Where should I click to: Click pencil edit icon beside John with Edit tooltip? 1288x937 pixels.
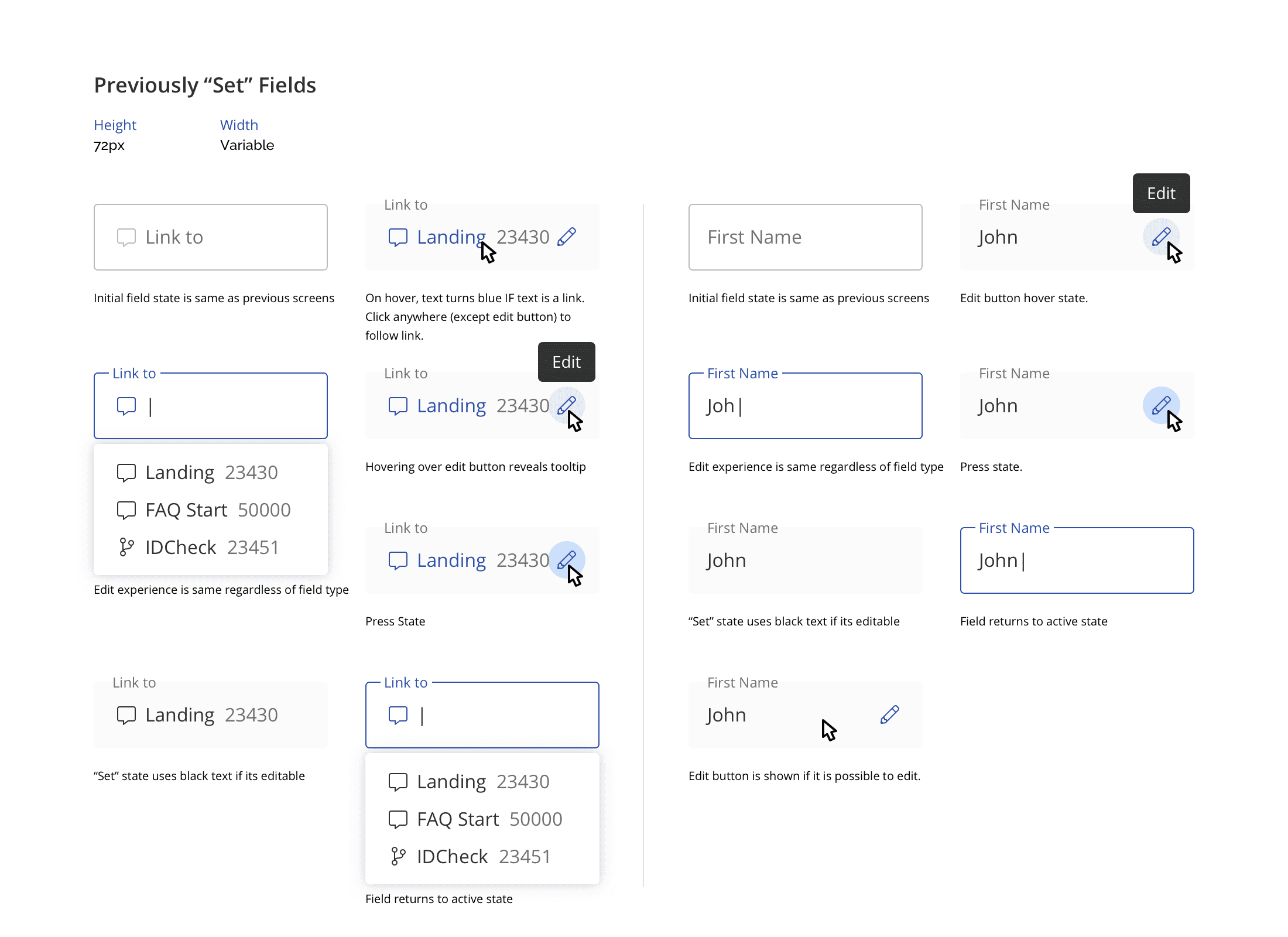pos(1161,237)
